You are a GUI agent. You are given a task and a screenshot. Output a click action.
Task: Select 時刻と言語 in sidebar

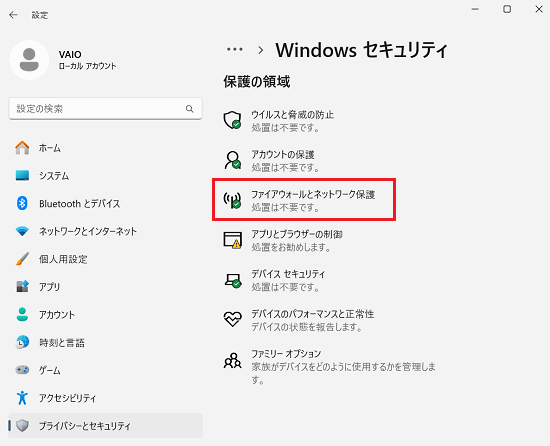pyautogui.click(x=105, y=342)
